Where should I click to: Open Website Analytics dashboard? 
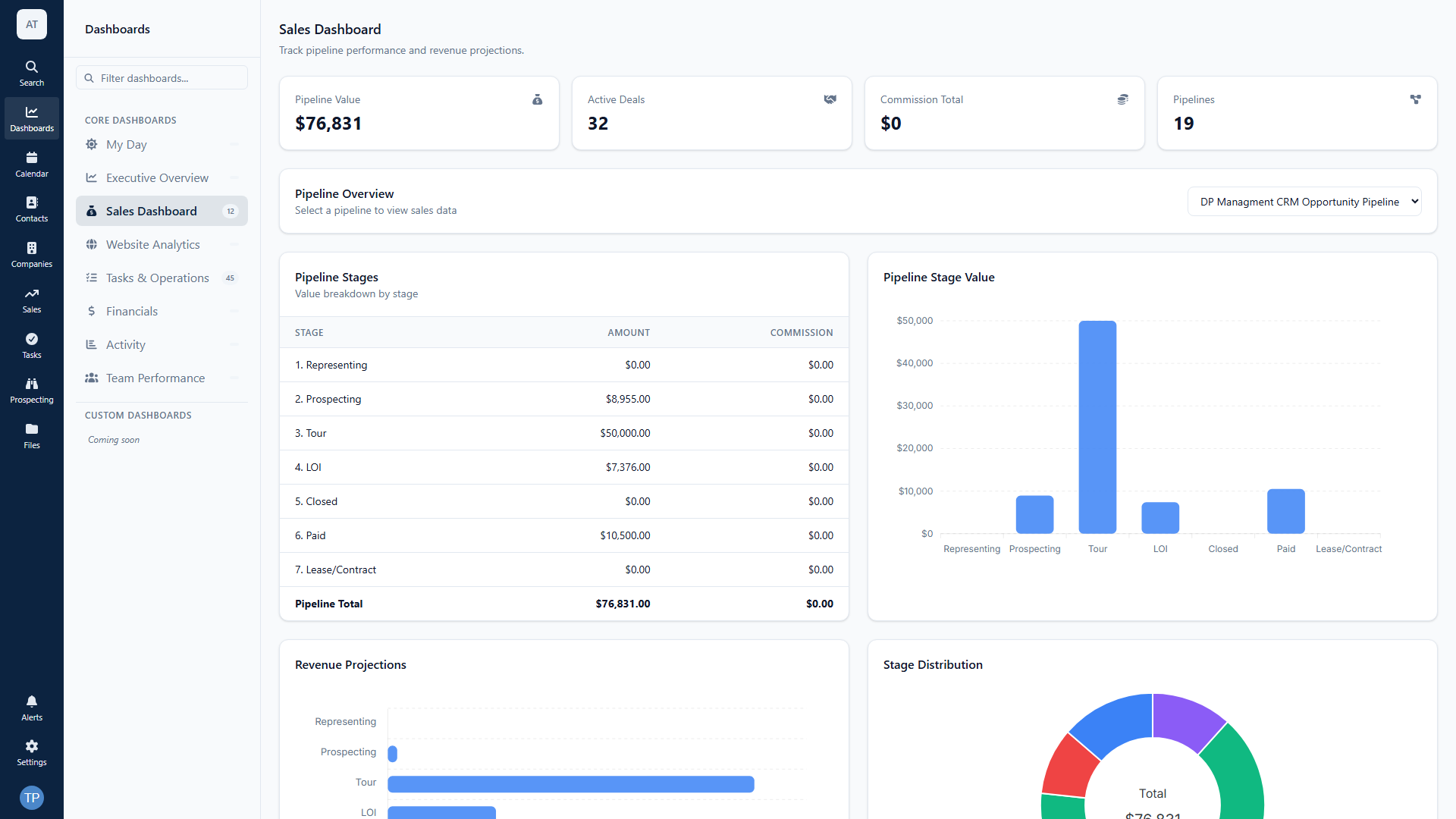pos(162,244)
